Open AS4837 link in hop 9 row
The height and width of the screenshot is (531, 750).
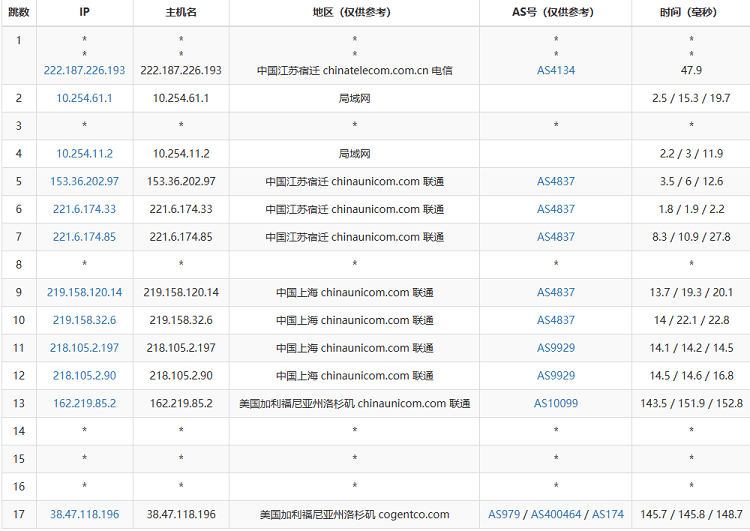(556, 292)
